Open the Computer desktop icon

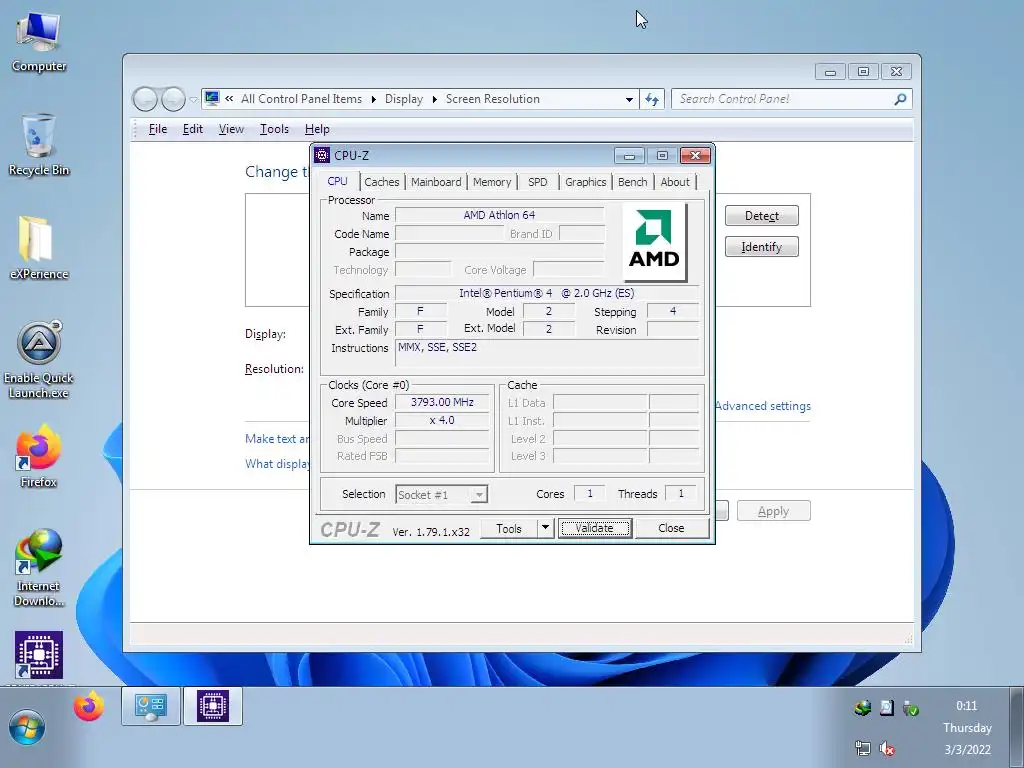tap(39, 41)
